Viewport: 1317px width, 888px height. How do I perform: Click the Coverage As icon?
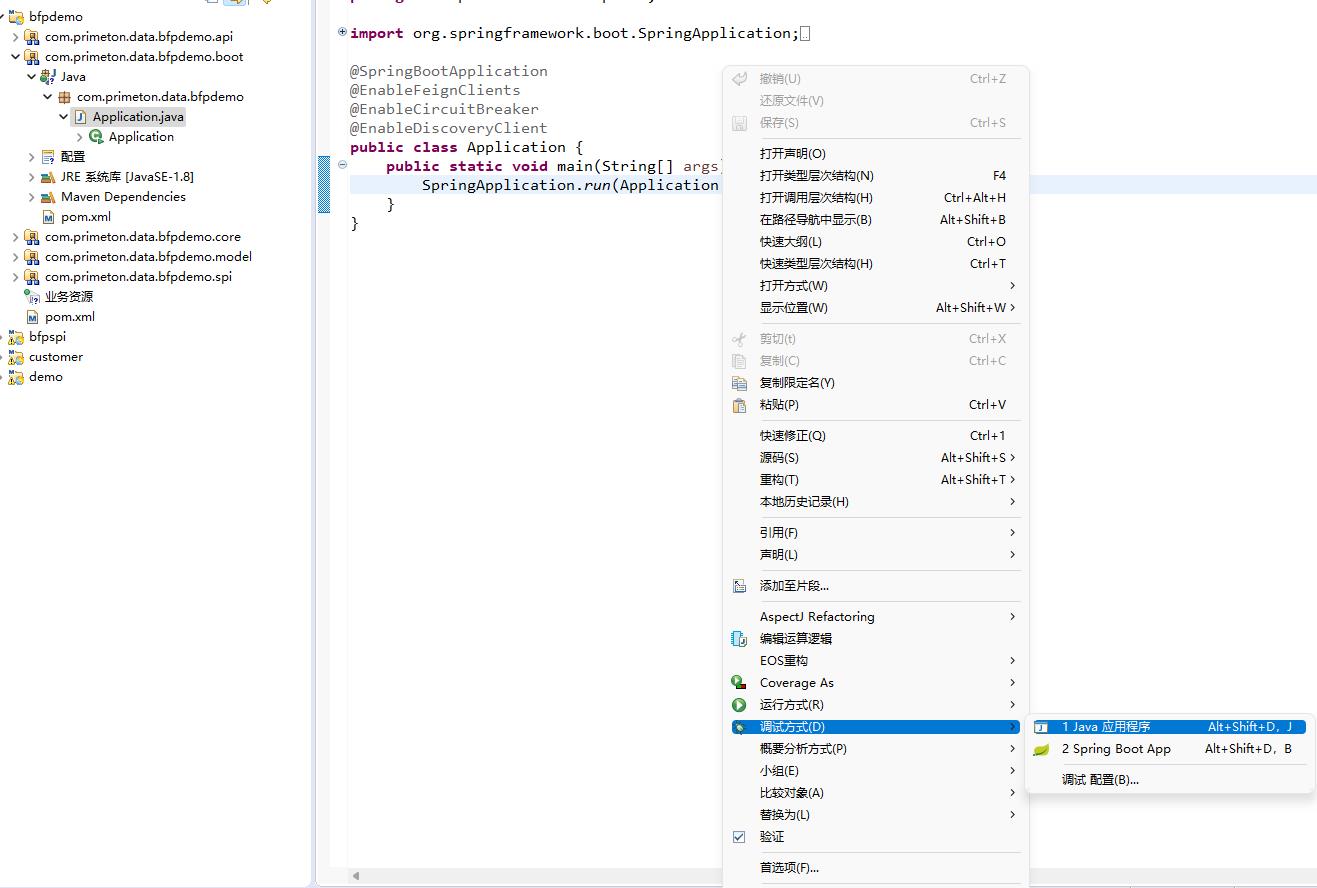pyautogui.click(x=739, y=683)
